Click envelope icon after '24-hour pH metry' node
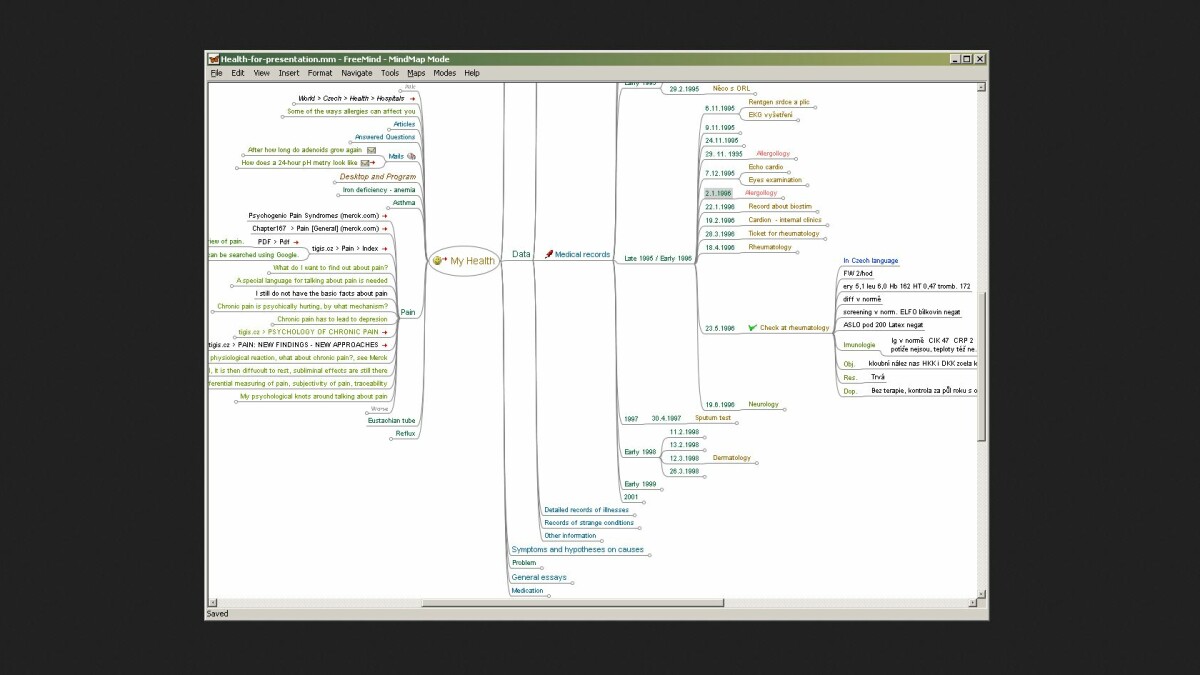The image size is (1200, 675). pyautogui.click(x=366, y=162)
